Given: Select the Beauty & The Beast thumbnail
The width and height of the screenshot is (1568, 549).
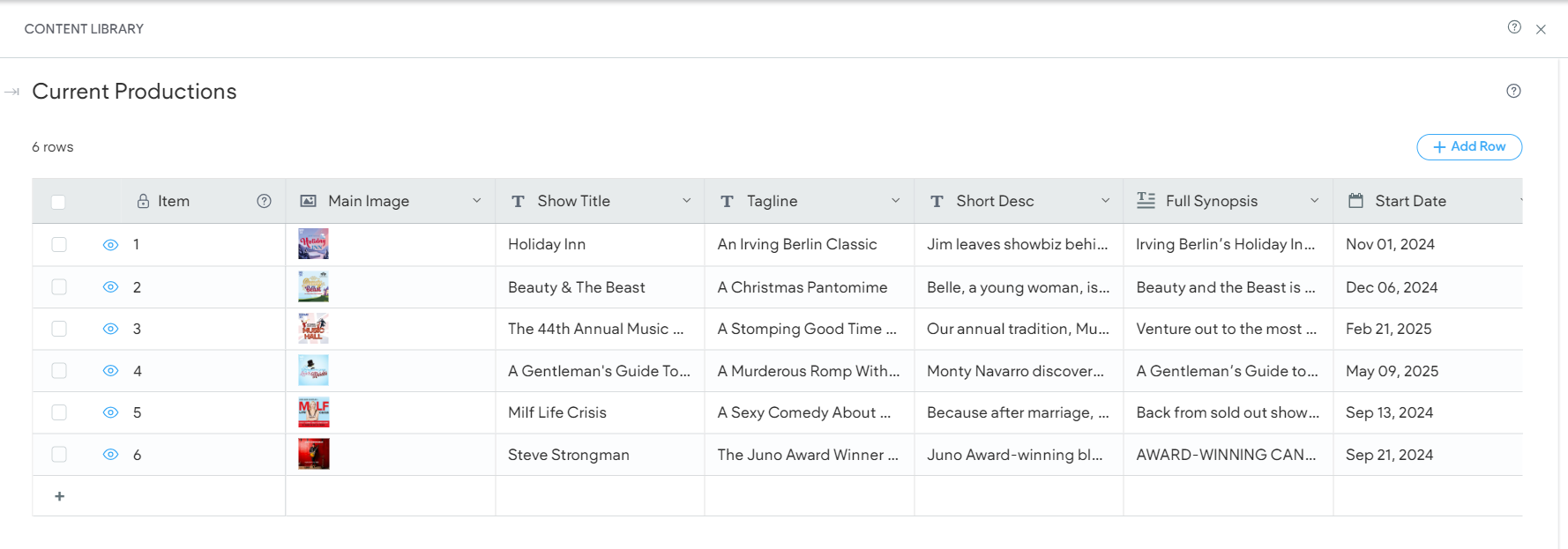Looking at the screenshot, I should tap(314, 286).
